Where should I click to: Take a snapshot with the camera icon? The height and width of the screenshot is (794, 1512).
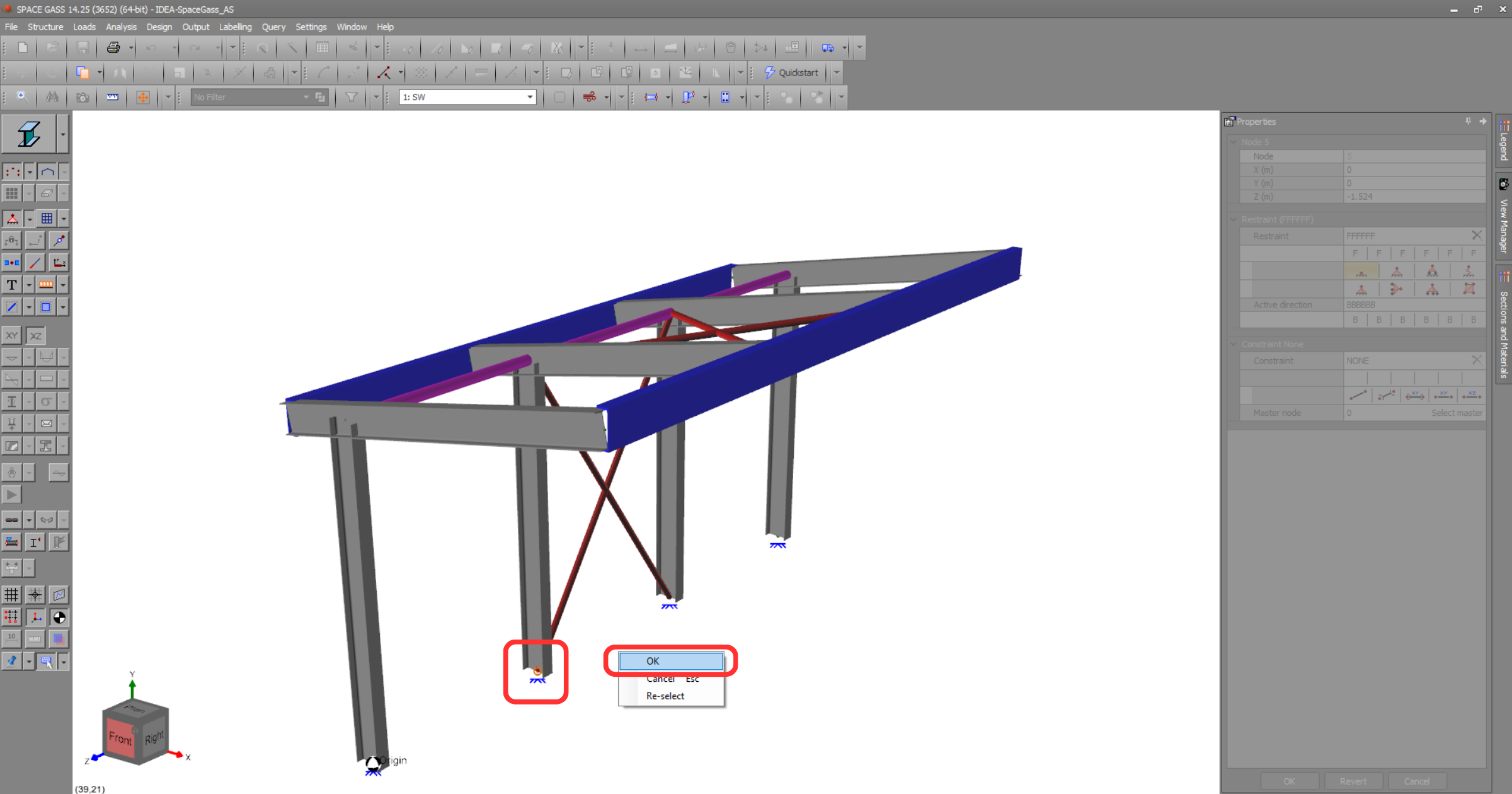(x=82, y=97)
